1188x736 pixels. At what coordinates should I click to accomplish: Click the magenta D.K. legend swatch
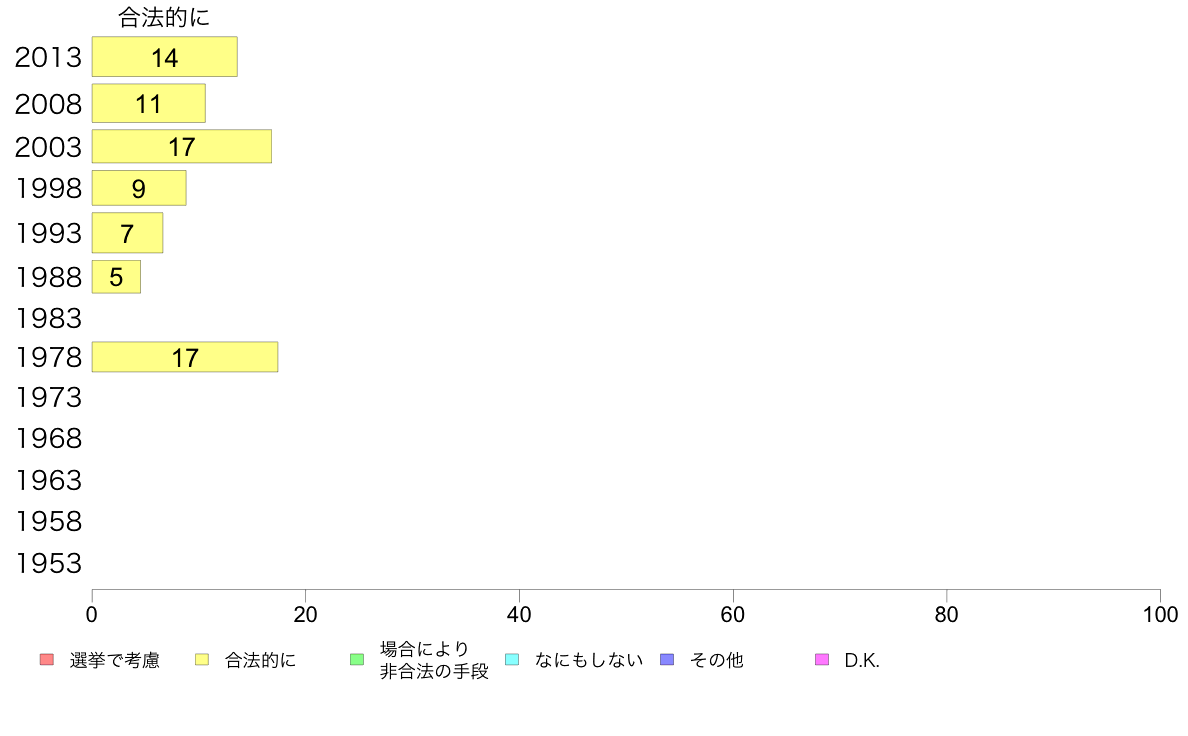[x=822, y=659]
